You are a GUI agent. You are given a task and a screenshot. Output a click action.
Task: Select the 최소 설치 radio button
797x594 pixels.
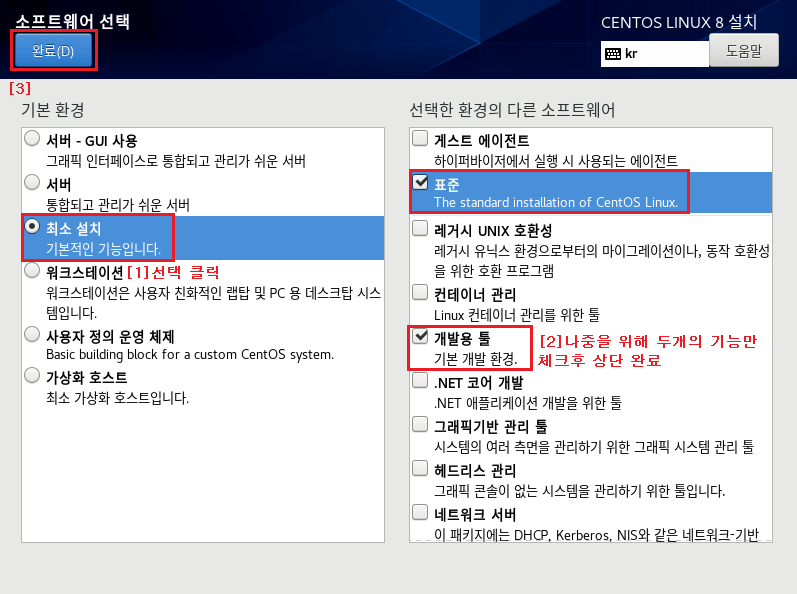click(x=32, y=226)
